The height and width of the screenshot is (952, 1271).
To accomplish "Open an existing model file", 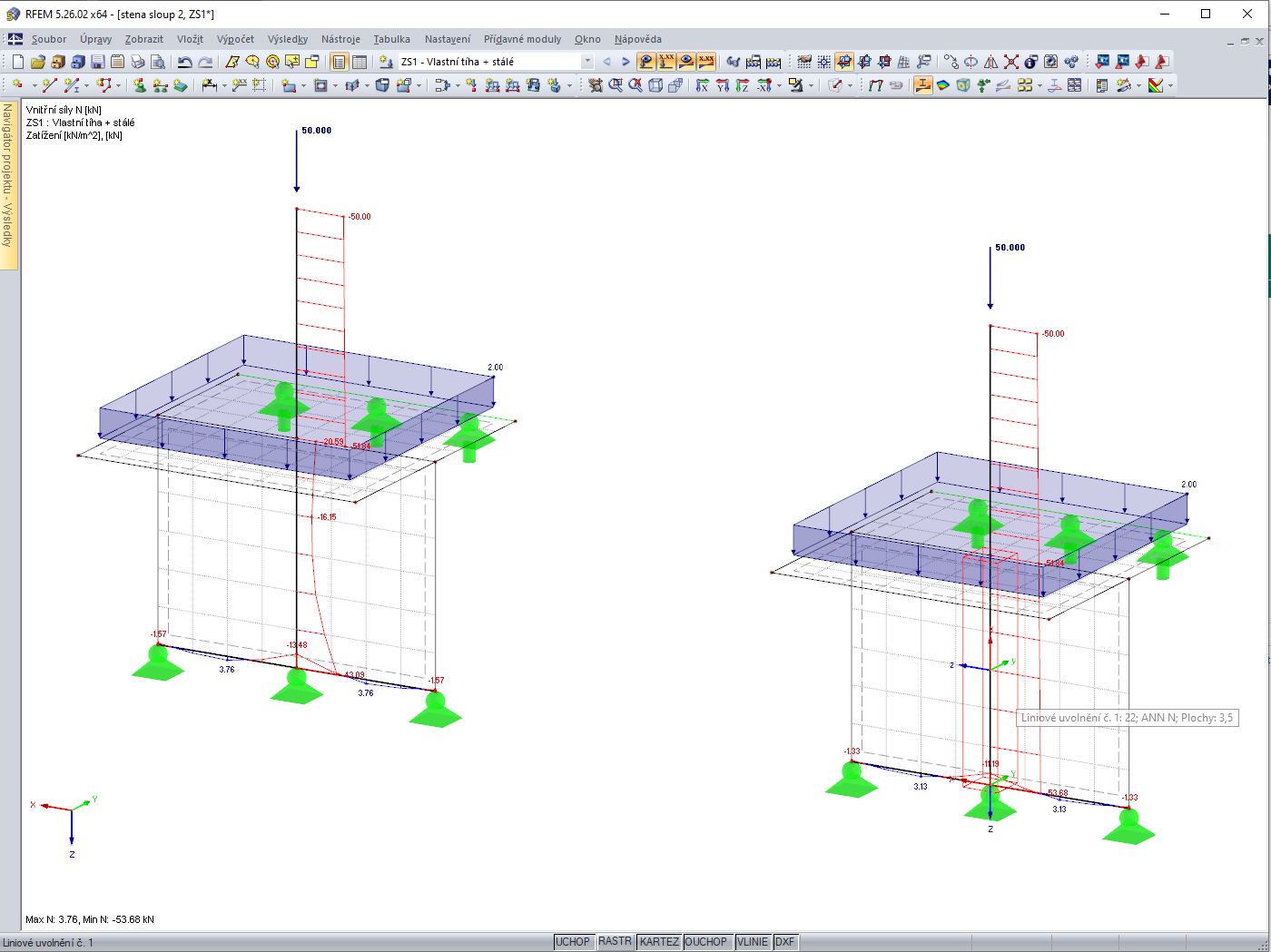I will click(x=38, y=62).
